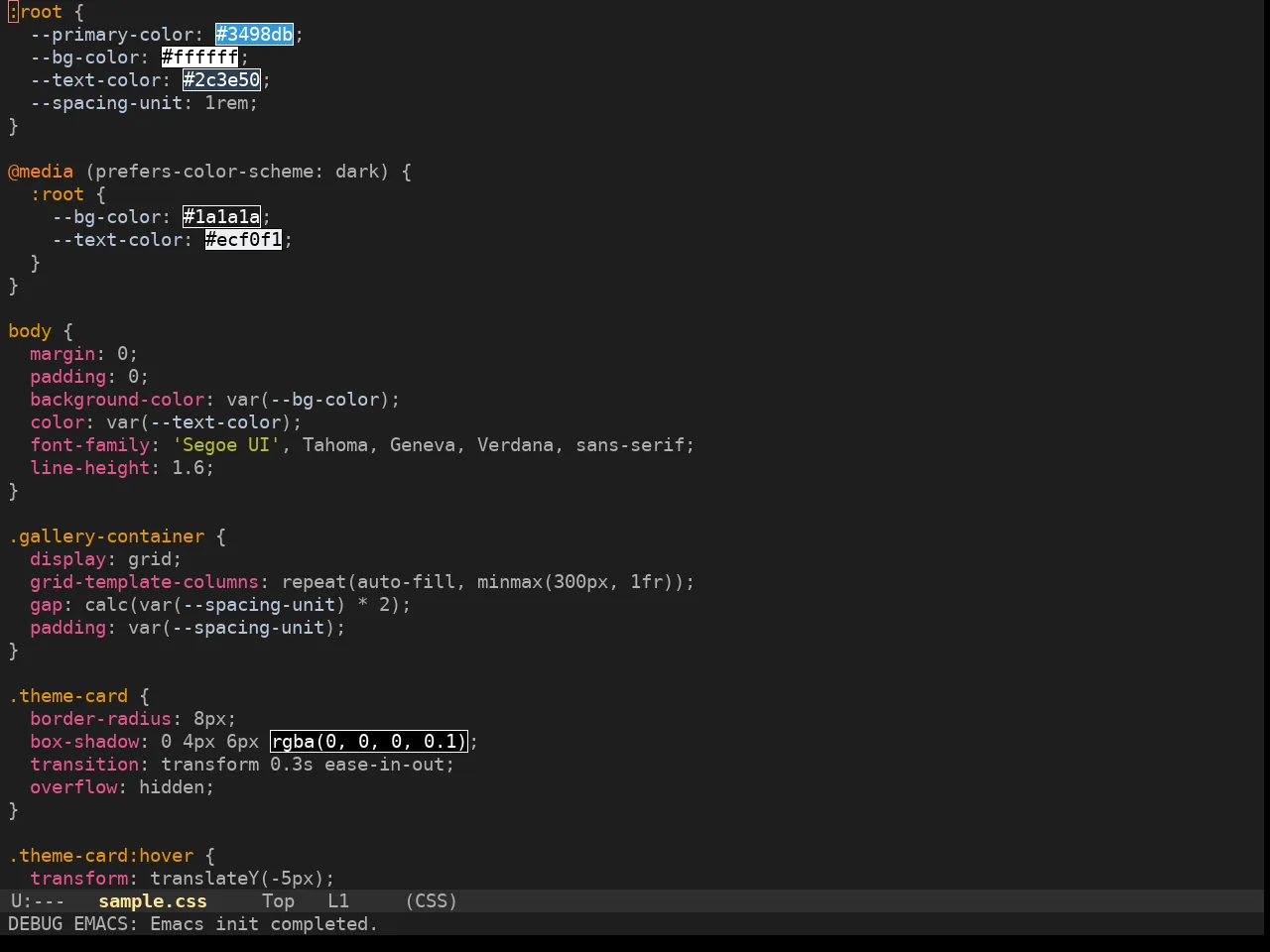Click the .gallery-container selector
The width and height of the screenshot is (1270, 952).
[x=106, y=536]
